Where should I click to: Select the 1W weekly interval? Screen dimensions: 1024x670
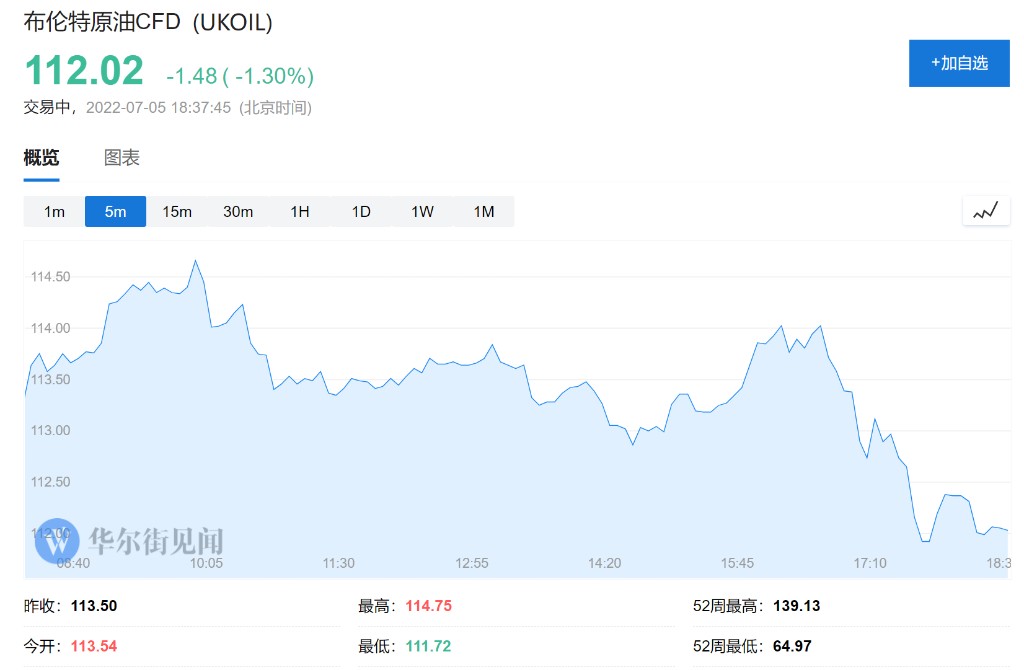(422, 211)
